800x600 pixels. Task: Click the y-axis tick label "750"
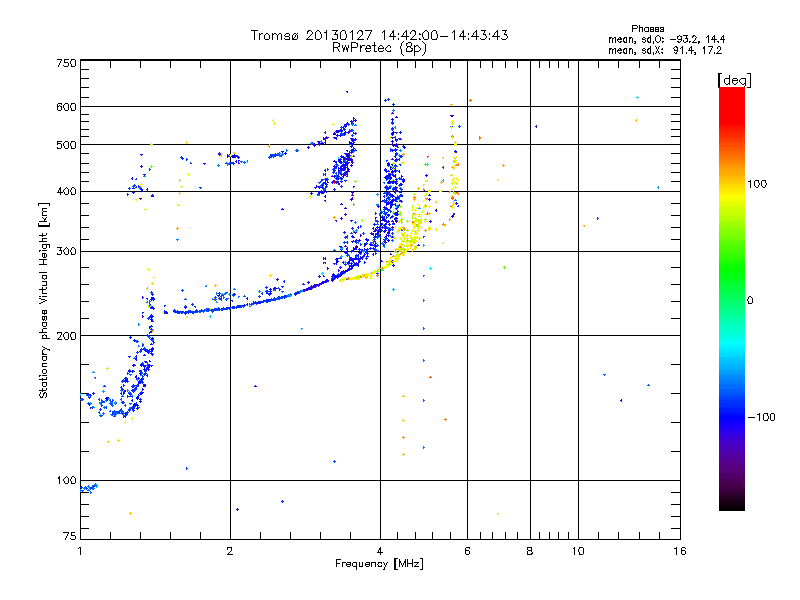click(66, 63)
